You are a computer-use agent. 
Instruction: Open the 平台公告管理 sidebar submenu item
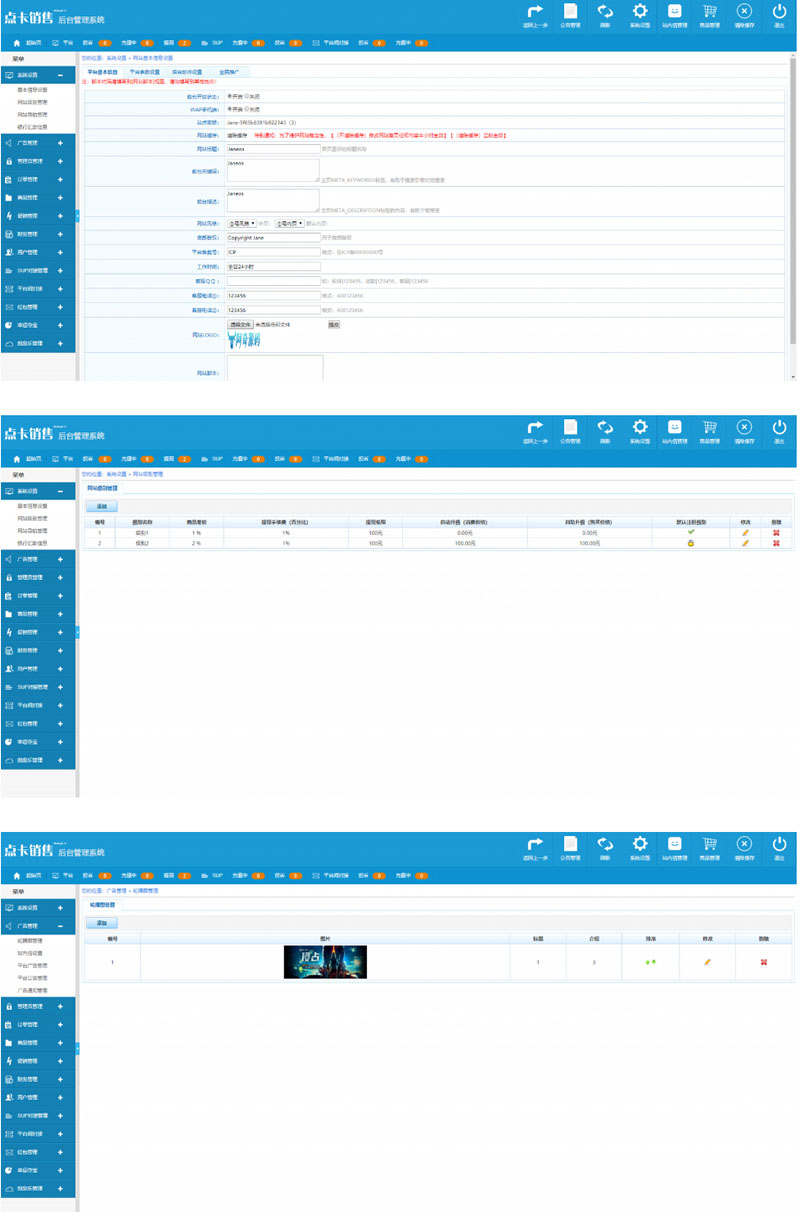34,977
